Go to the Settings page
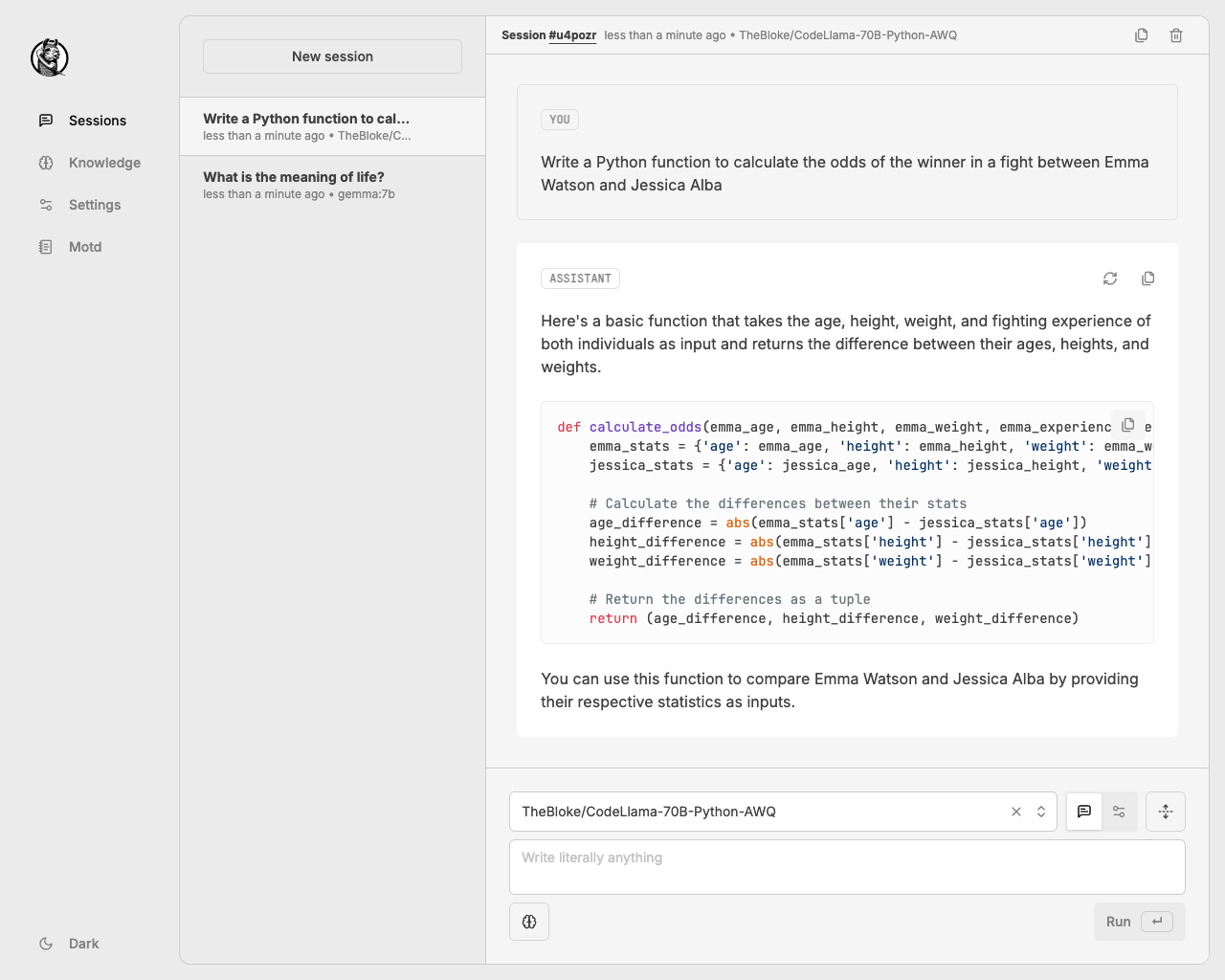 click(x=95, y=205)
